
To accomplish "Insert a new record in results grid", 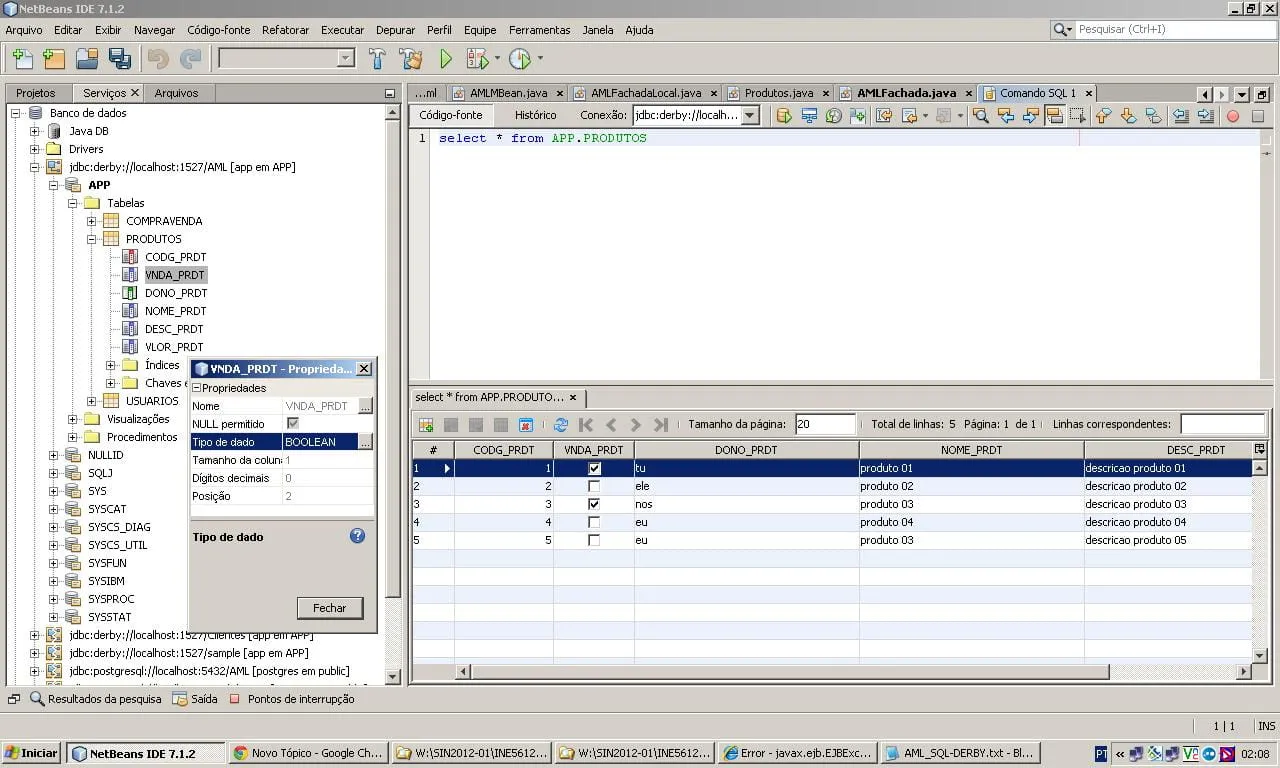I will (x=426, y=425).
